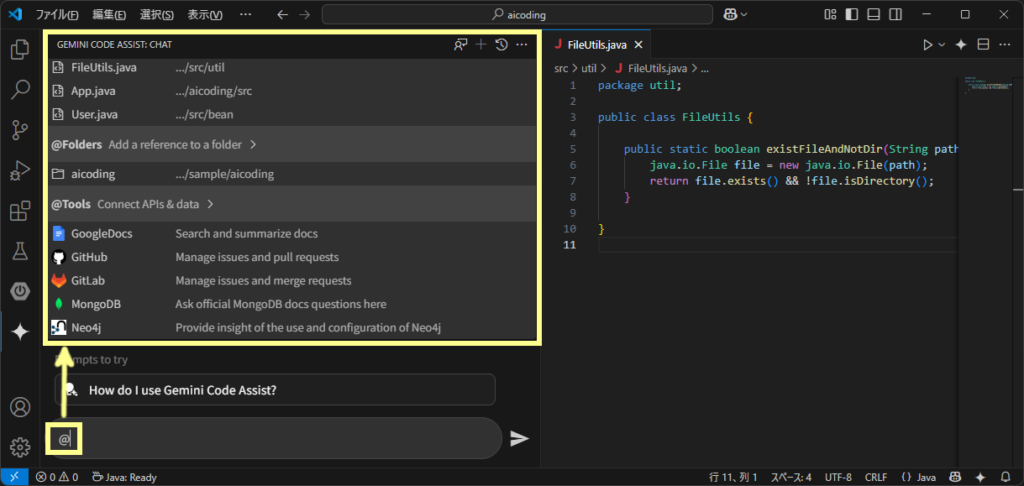Open Gemini chat more actions ellipsis
The height and width of the screenshot is (486, 1024).
(x=521, y=44)
